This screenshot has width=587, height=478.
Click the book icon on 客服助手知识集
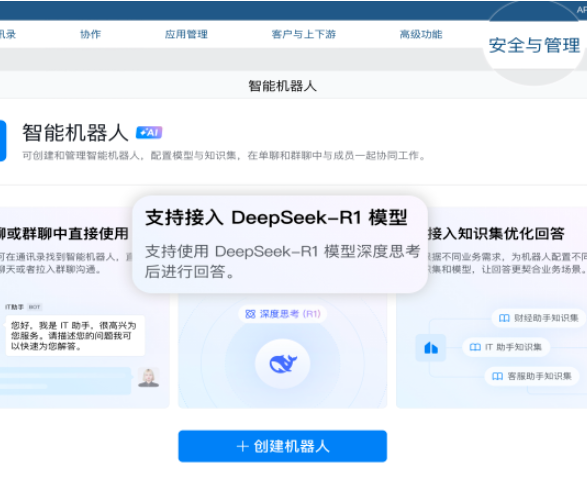(498, 376)
